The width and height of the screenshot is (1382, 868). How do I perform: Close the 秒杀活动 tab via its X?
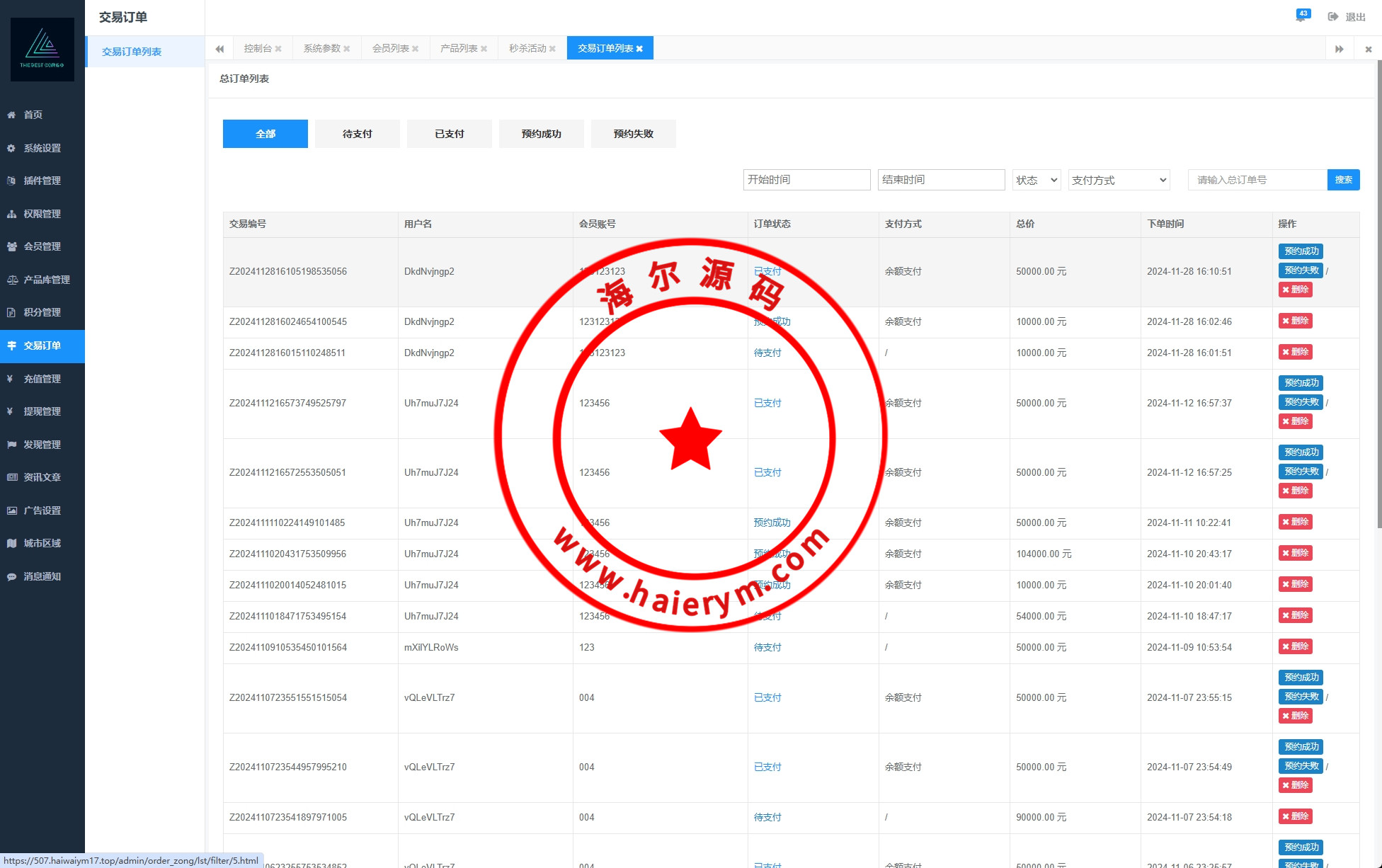553,49
